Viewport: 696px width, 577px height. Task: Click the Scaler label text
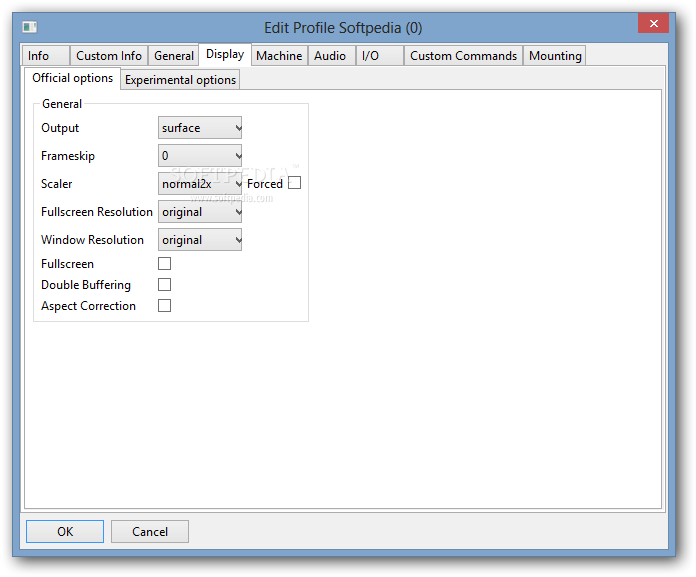pyautogui.click(x=56, y=184)
